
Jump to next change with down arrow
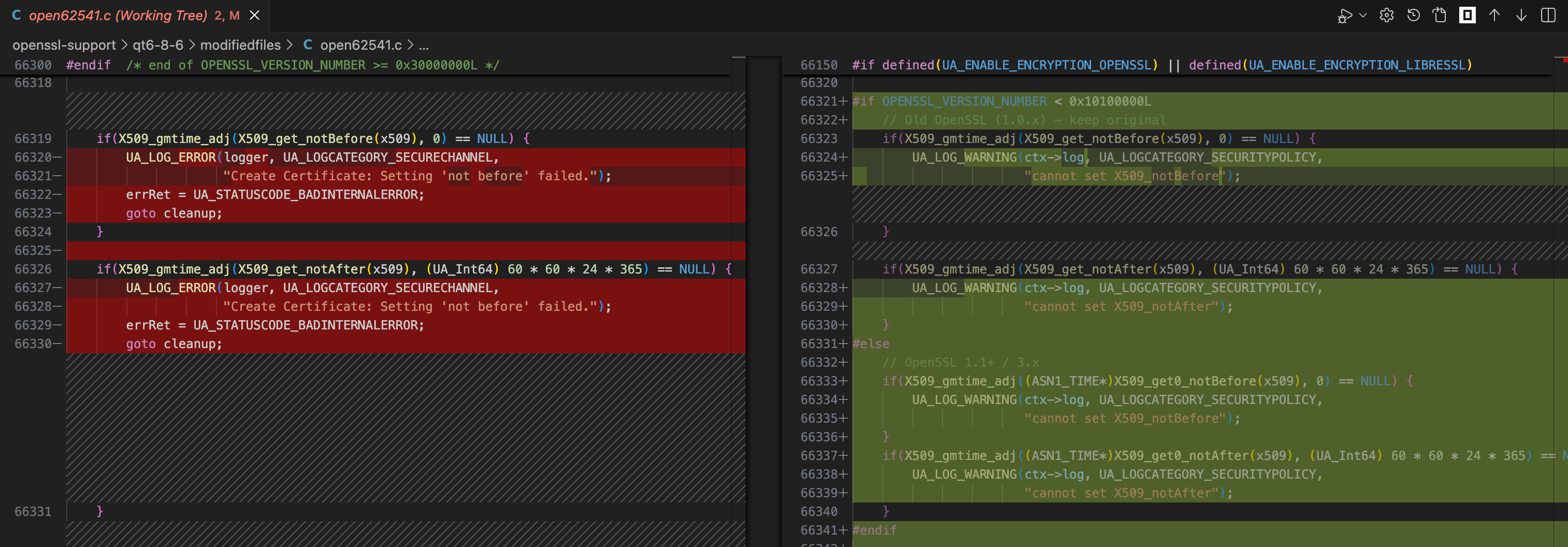click(1521, 15)
